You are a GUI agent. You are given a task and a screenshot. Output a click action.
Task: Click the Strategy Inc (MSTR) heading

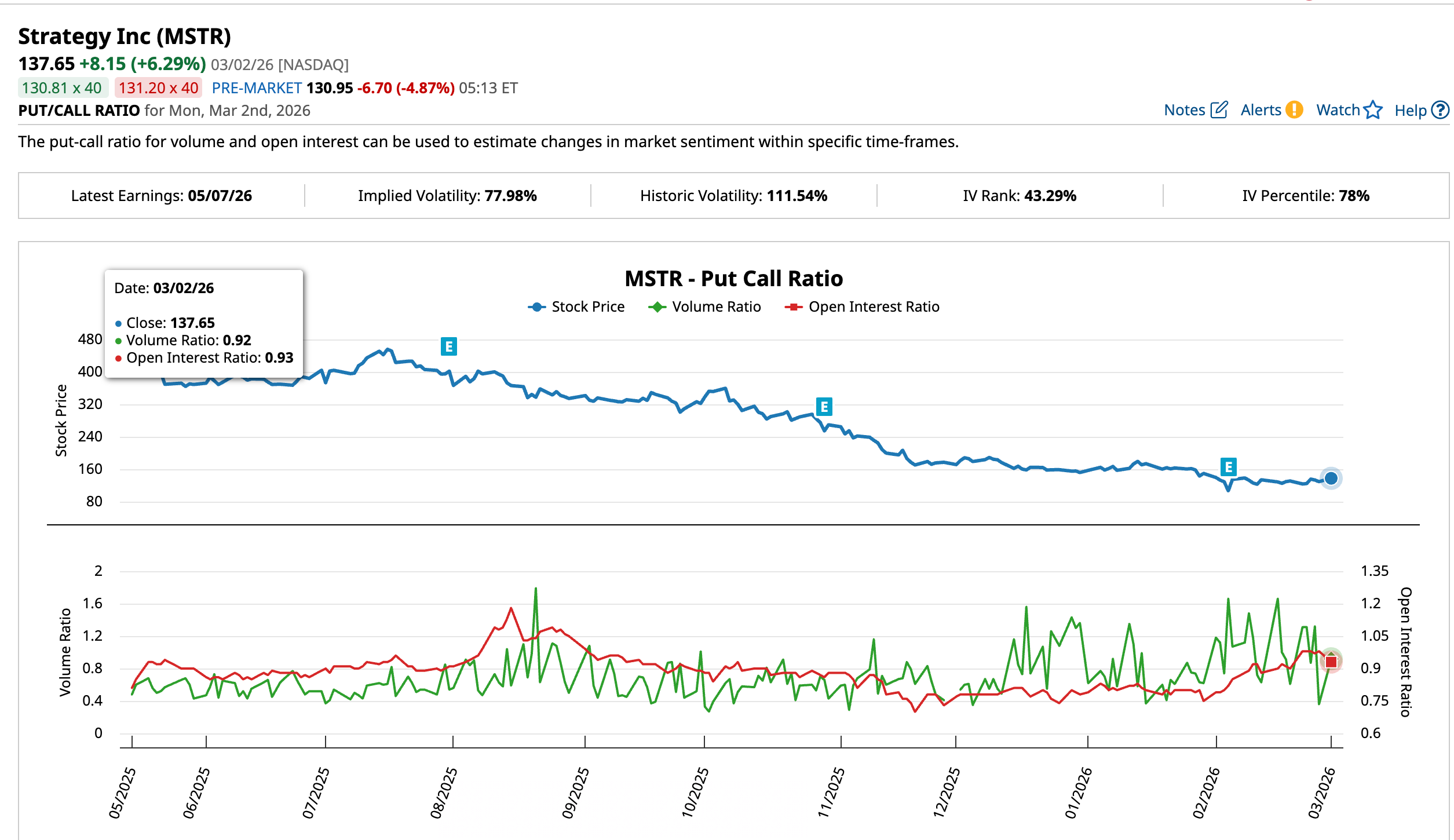coord(125,37)
